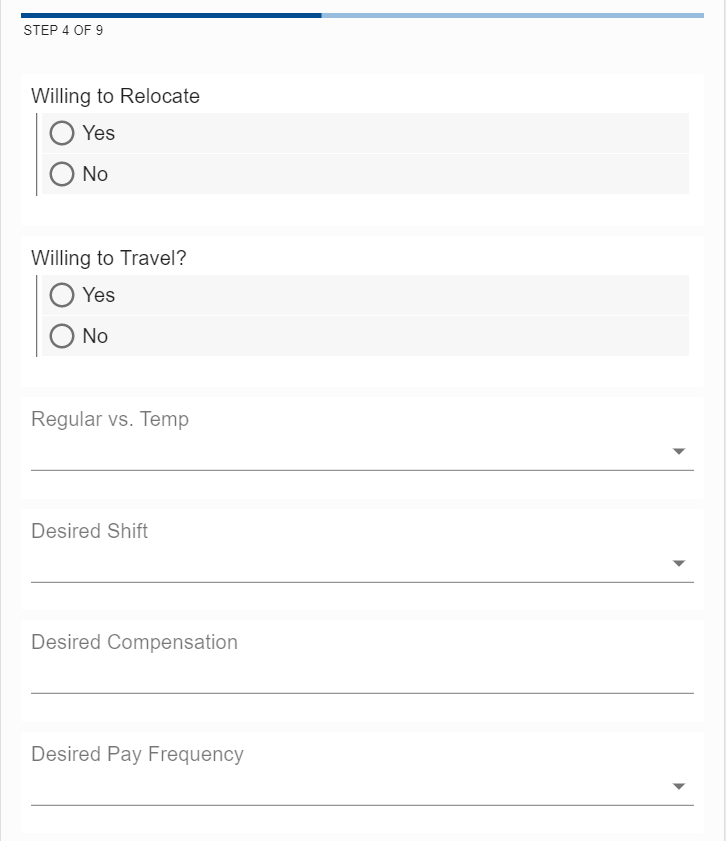Select No for Willing to Relocate
Screen dimensions: 726x841
(x=62, y=174)
